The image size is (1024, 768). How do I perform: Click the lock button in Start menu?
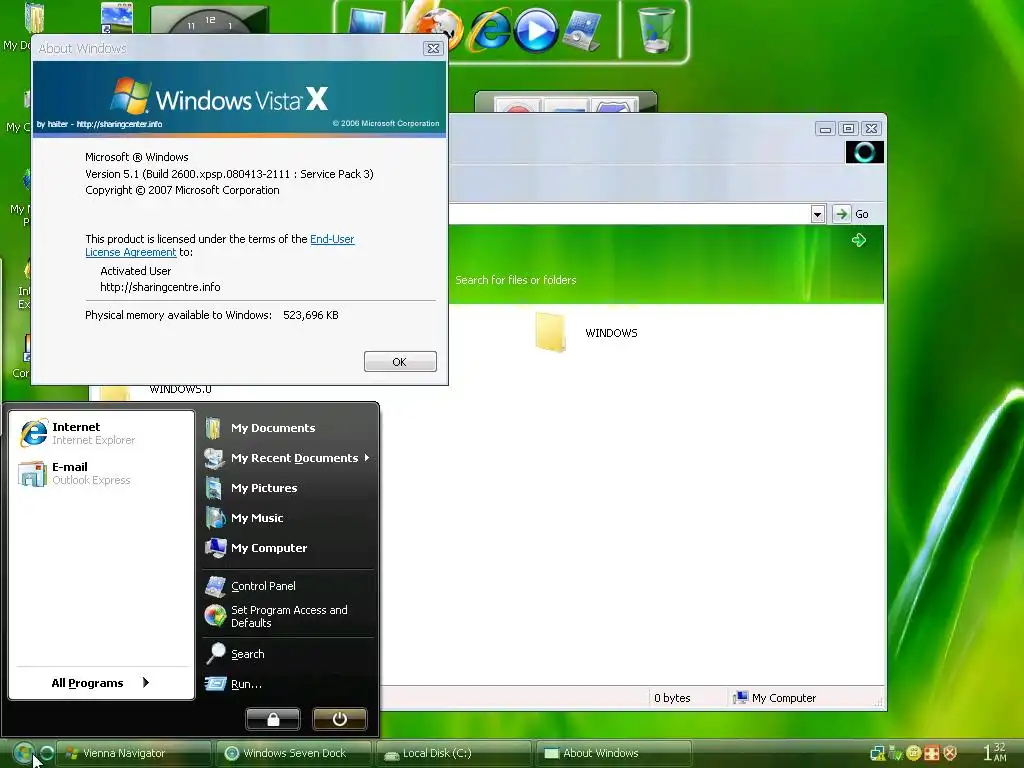273,719
